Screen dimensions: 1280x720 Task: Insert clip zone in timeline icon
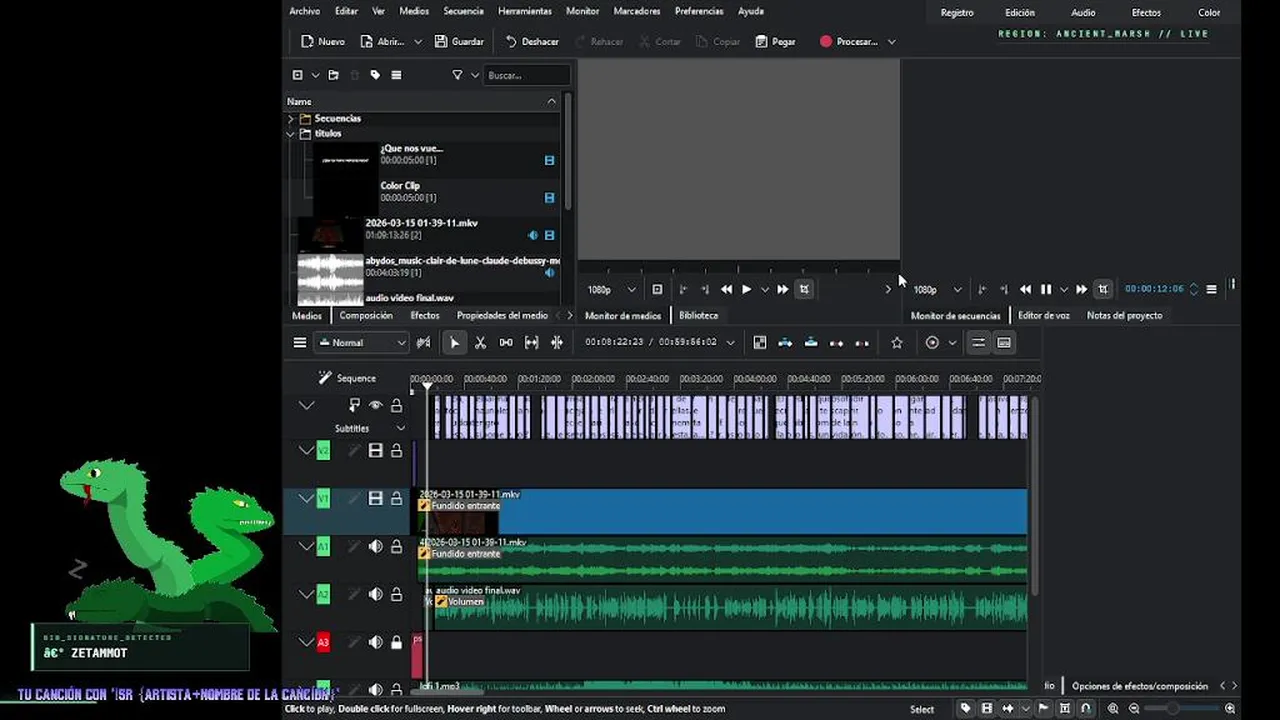click(785, 343)
